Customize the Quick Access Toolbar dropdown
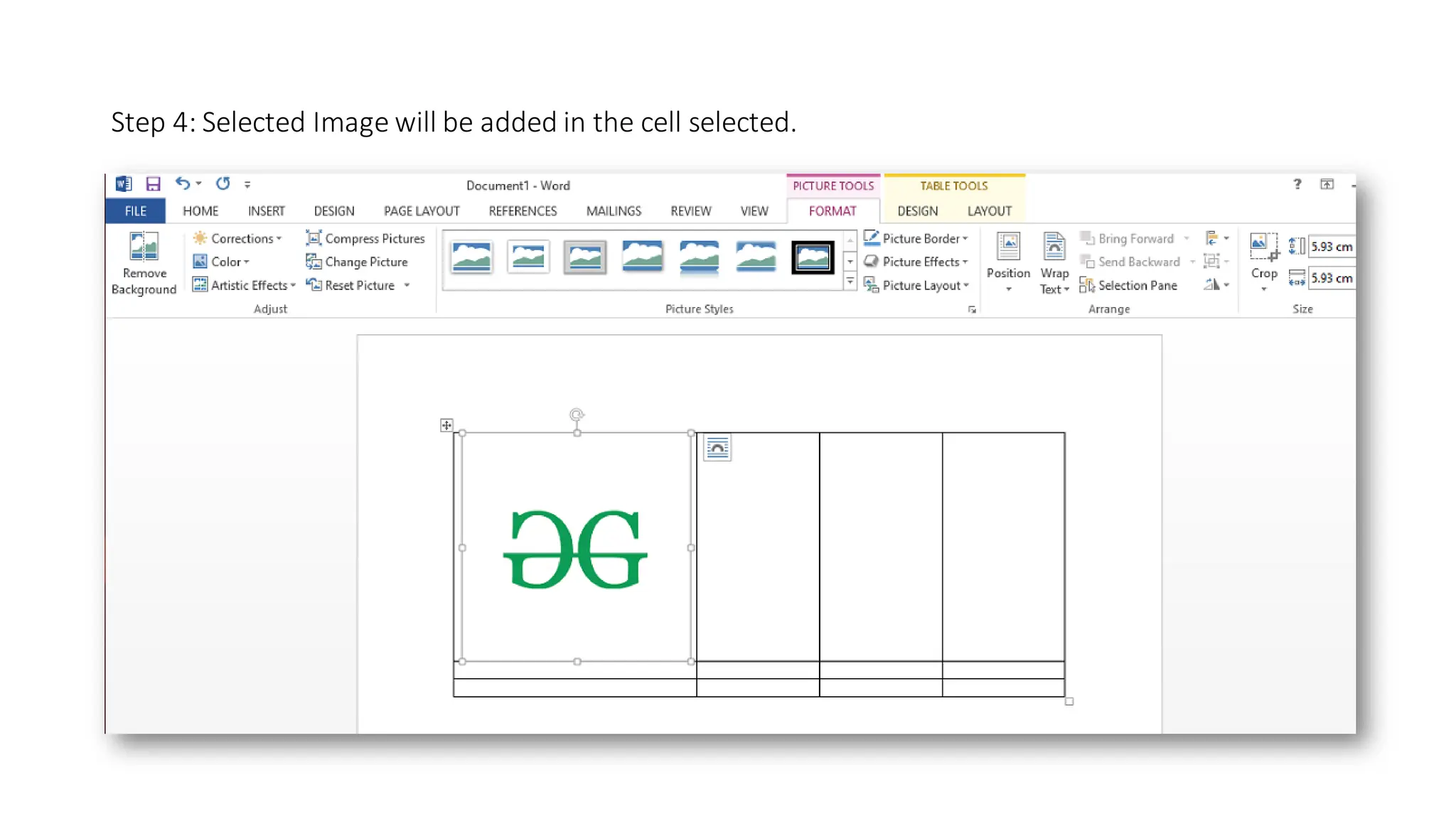The height and width of the screenshot is (819, 1456). pyautogui.click(x=247, y=185)
